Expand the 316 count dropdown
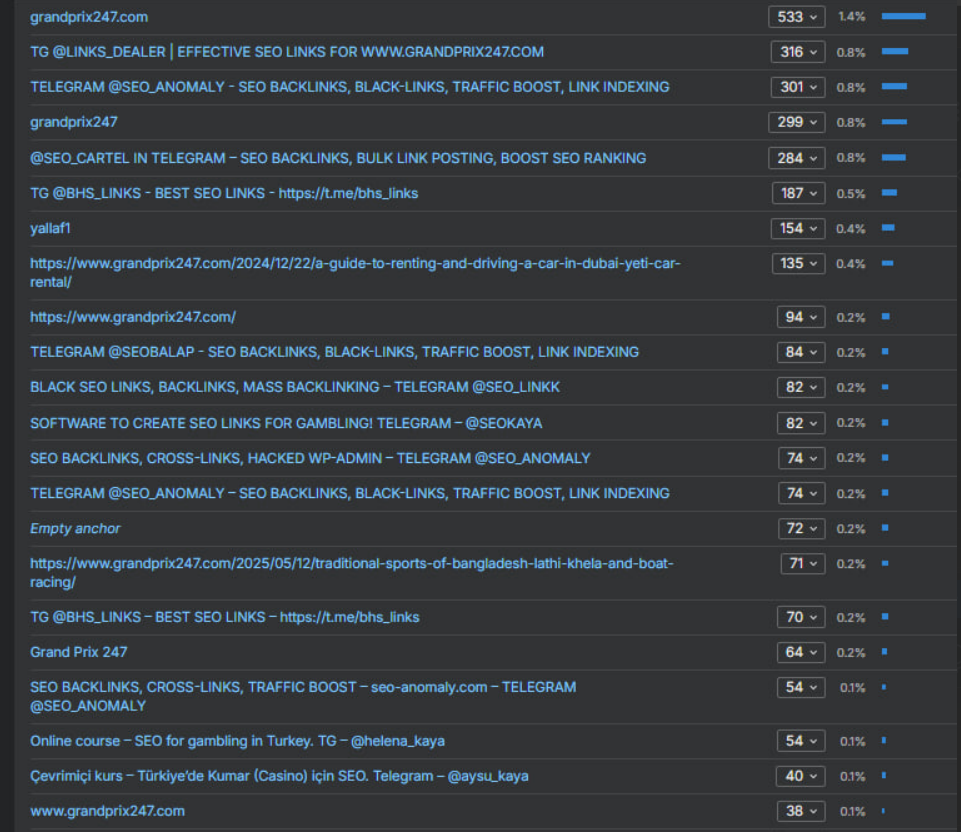The height and width of the screenshot is (832, 961). pos(798,52)
